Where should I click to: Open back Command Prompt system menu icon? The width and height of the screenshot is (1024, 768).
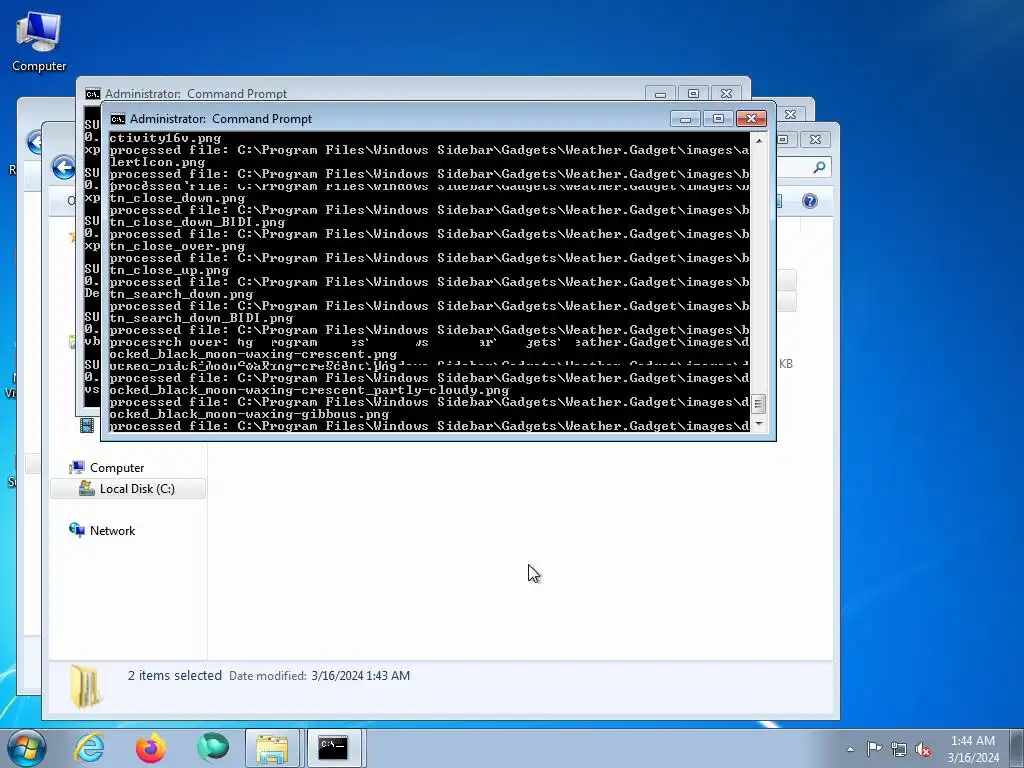[x=93, y=94]
